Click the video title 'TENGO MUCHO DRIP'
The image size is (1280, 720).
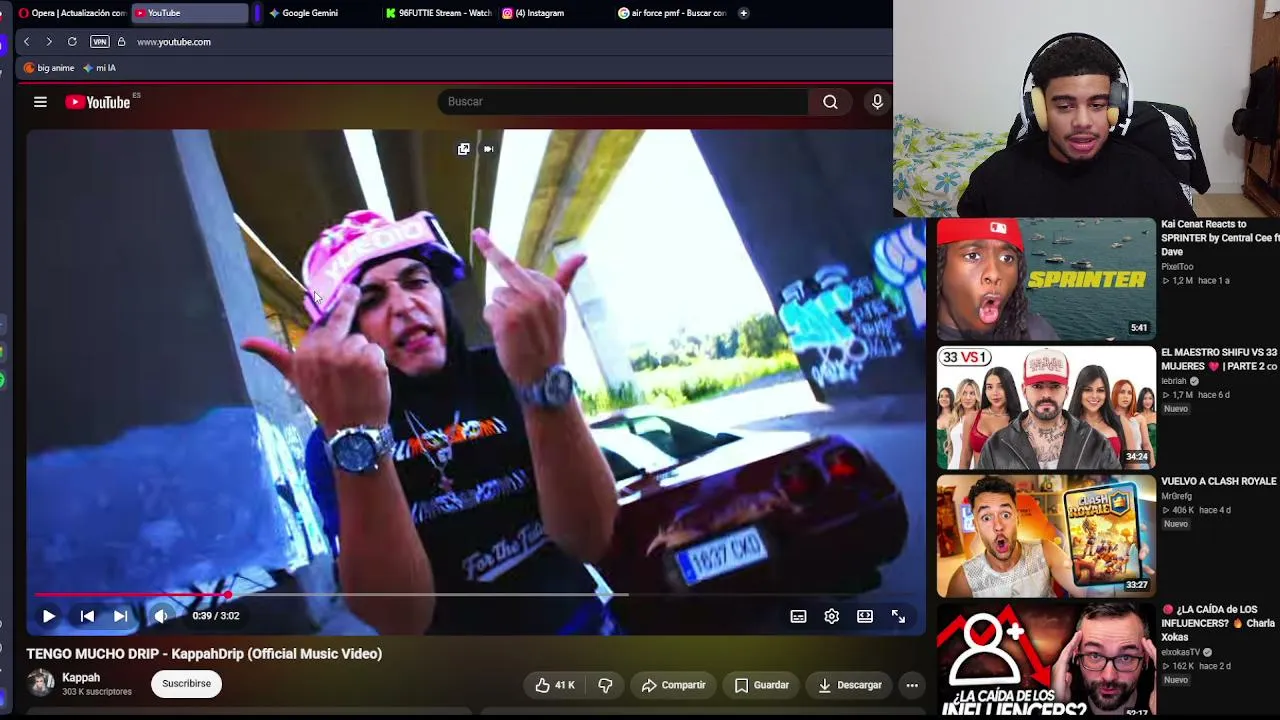[204, 654]
